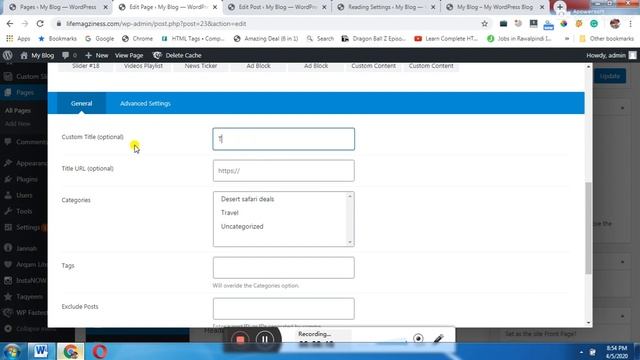The height and width of the screenshot is (360, 640).
Task: Click the recorder pencil annotate icon
Action: (439, 338)
